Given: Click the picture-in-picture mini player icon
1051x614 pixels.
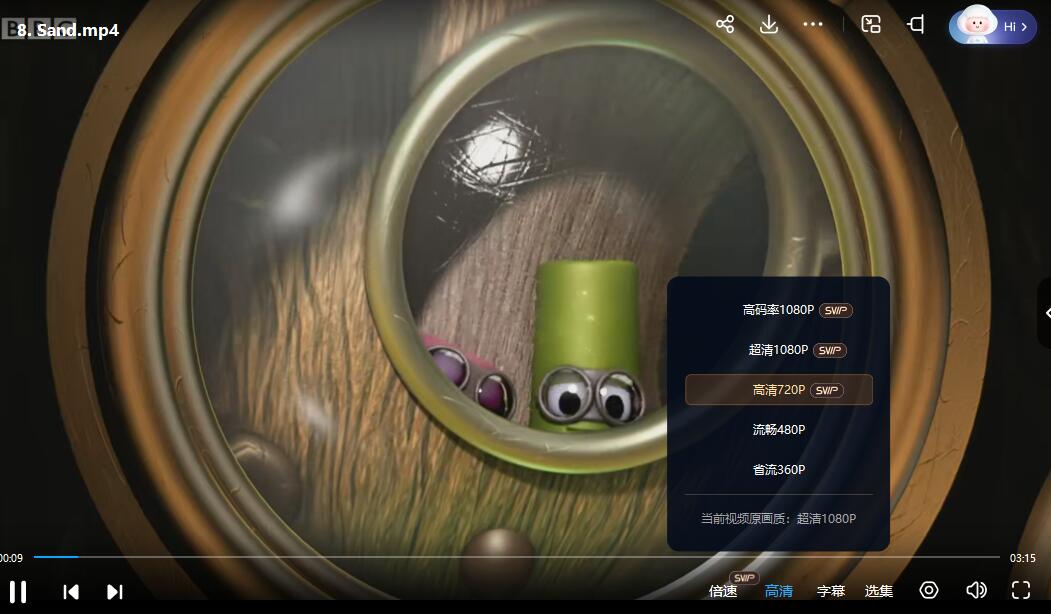Looking at the screenshot, I should coord(871,25).
